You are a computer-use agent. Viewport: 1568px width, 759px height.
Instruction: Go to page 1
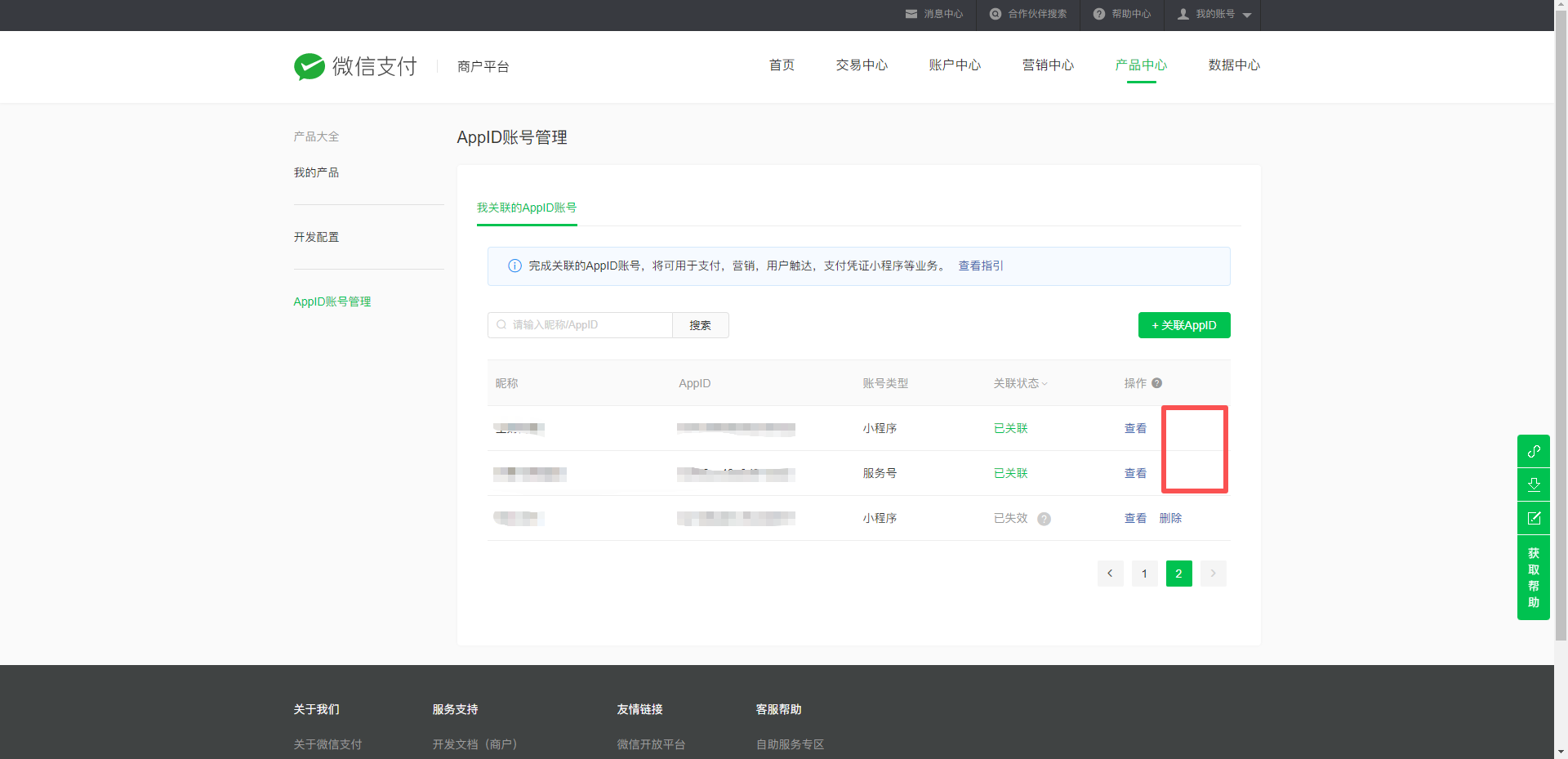[x=1144, y=574]
